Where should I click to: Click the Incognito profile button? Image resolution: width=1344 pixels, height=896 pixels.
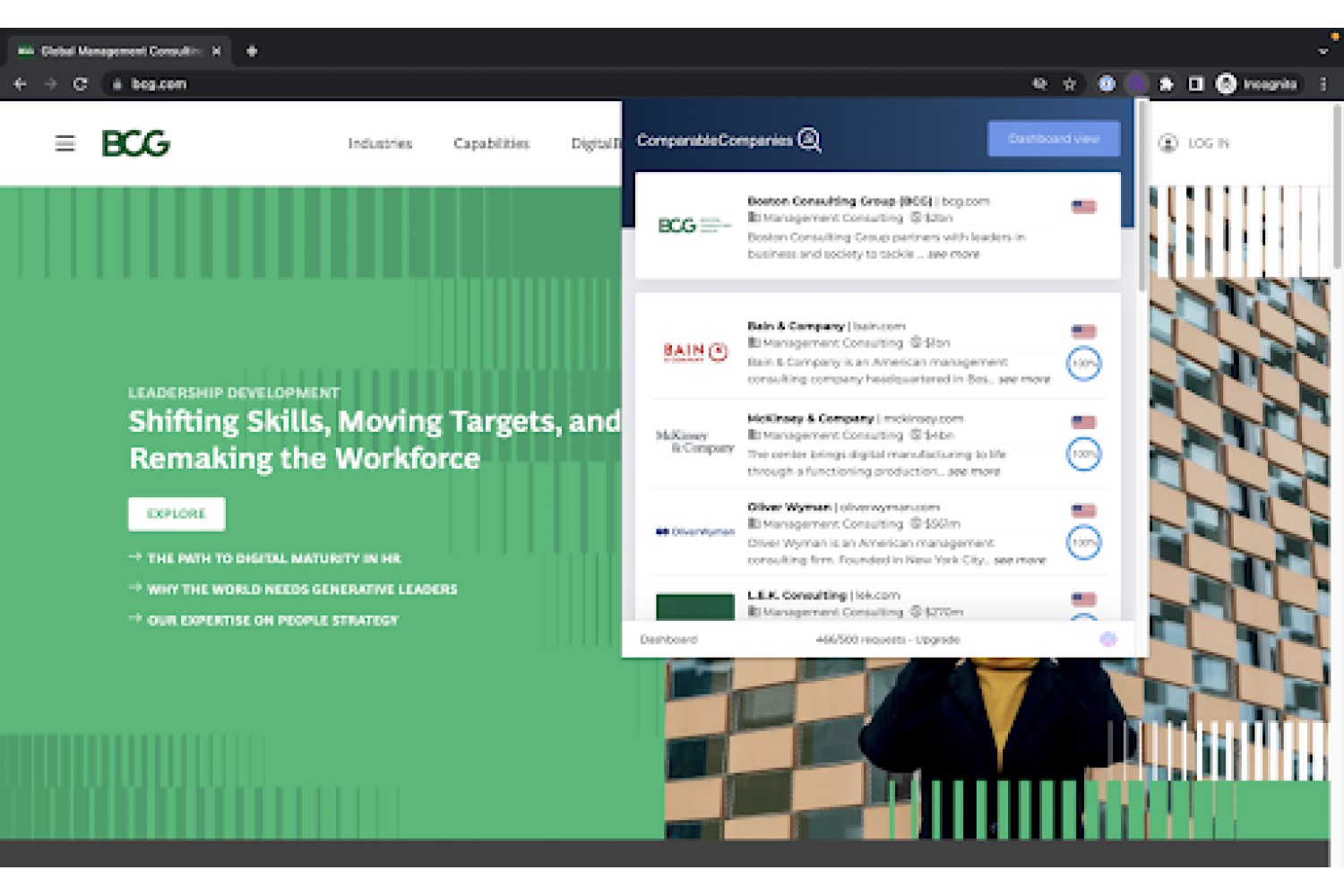(1256, 84)
